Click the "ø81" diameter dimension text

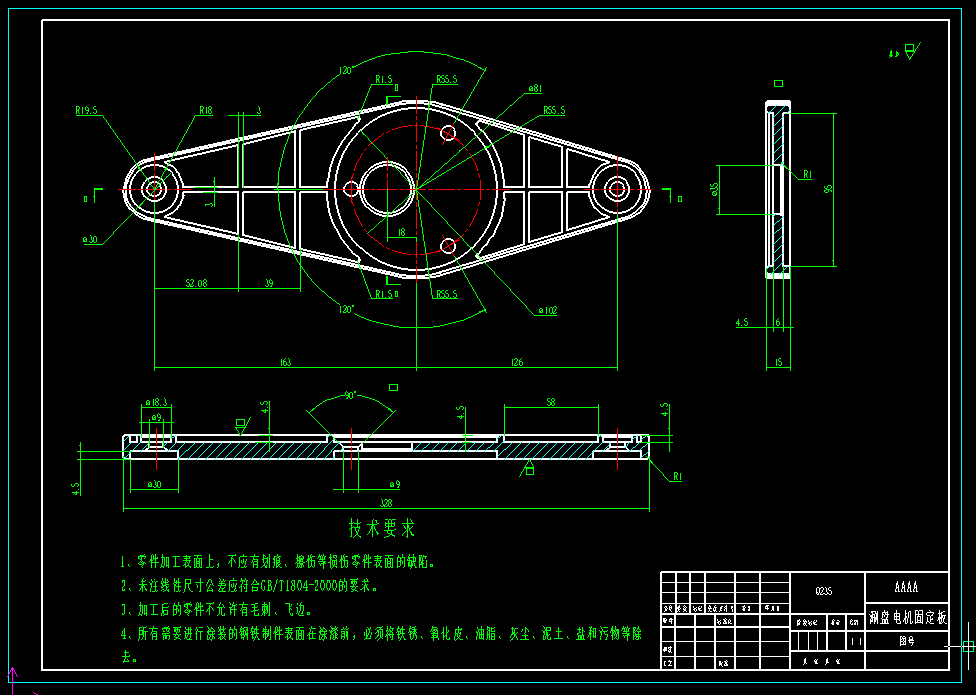click(x=535, y=89)
